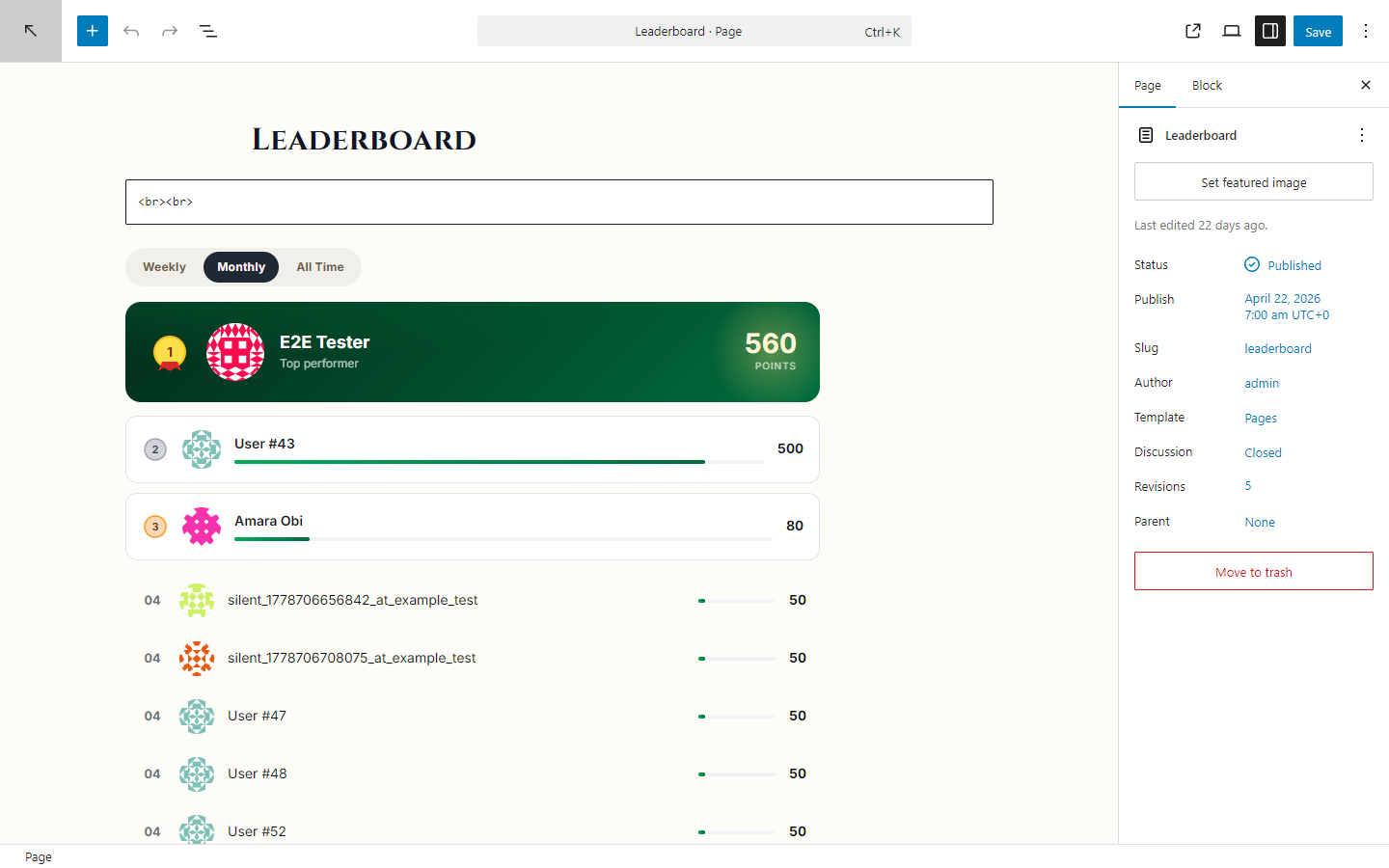This screenshot has height=868, width=1389.
Task: Click the rank 2 silver badge
Action: pyautogui.click(x=155, y=449)
